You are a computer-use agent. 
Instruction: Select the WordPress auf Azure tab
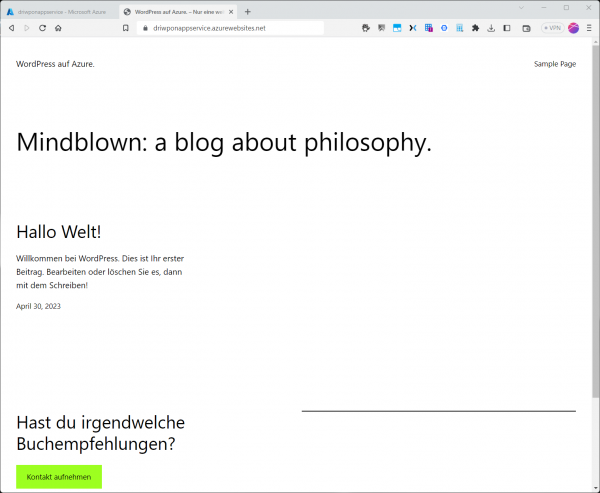pos(176,12)
